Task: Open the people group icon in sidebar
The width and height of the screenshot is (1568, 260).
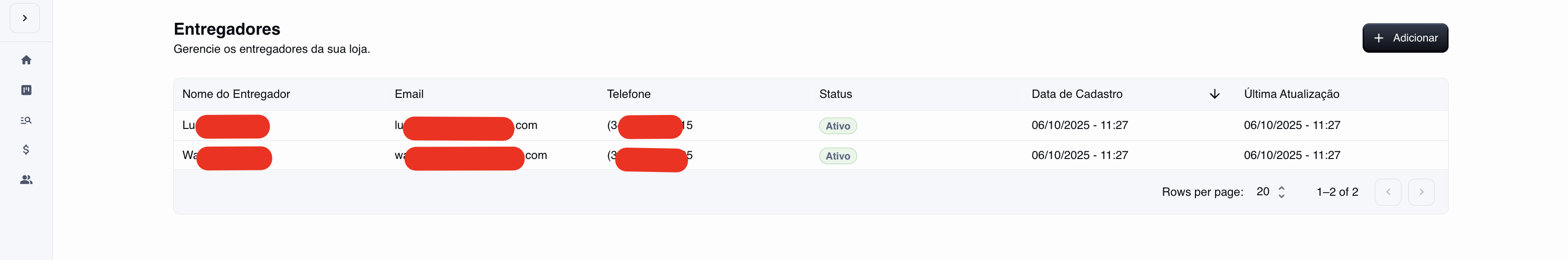Action: 26,180
